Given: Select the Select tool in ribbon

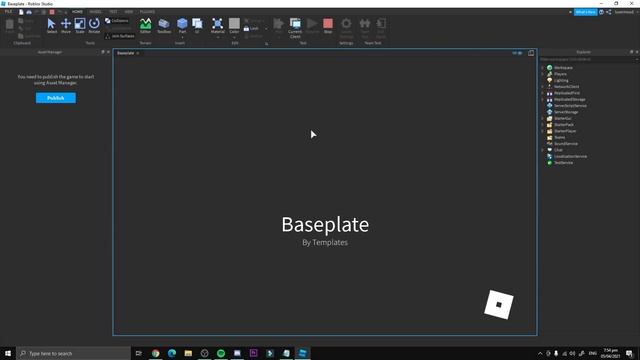Looking at the screenshot, I should pos(51,26).
